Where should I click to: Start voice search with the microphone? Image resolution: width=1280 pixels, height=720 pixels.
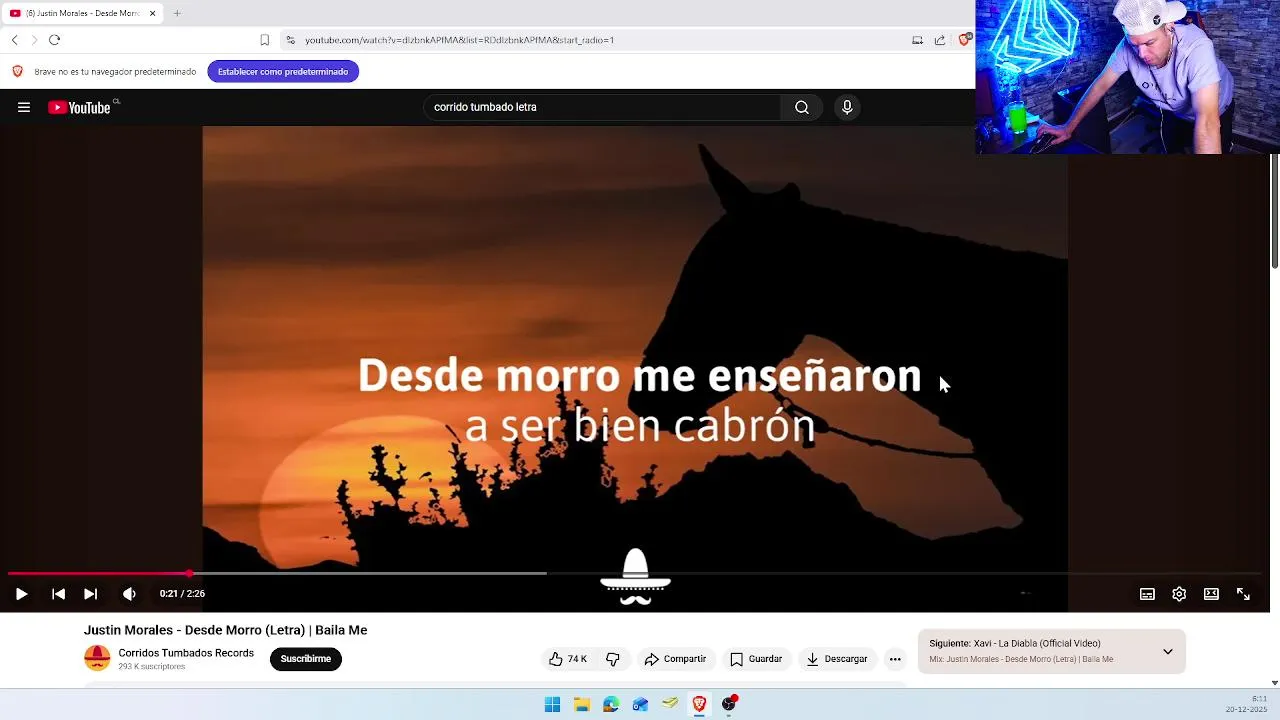point(847,107)
